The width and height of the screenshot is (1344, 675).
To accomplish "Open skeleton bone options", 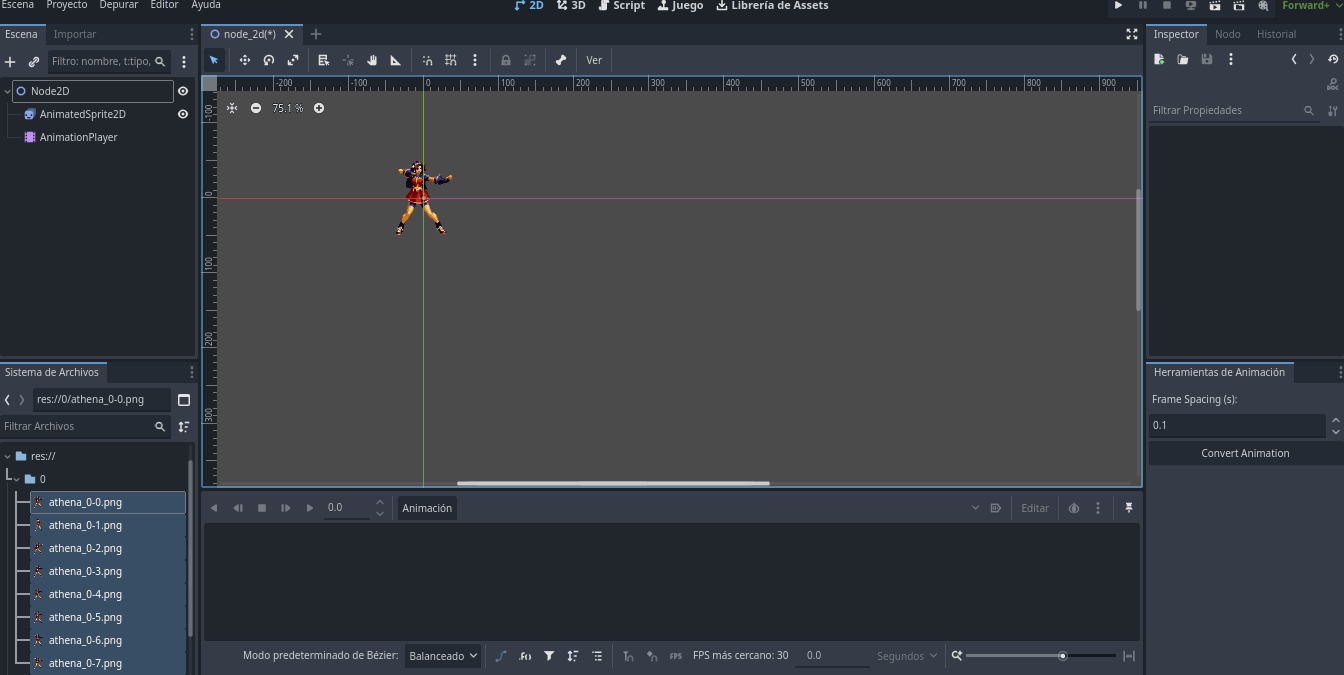I will click(x=561, y=60).
